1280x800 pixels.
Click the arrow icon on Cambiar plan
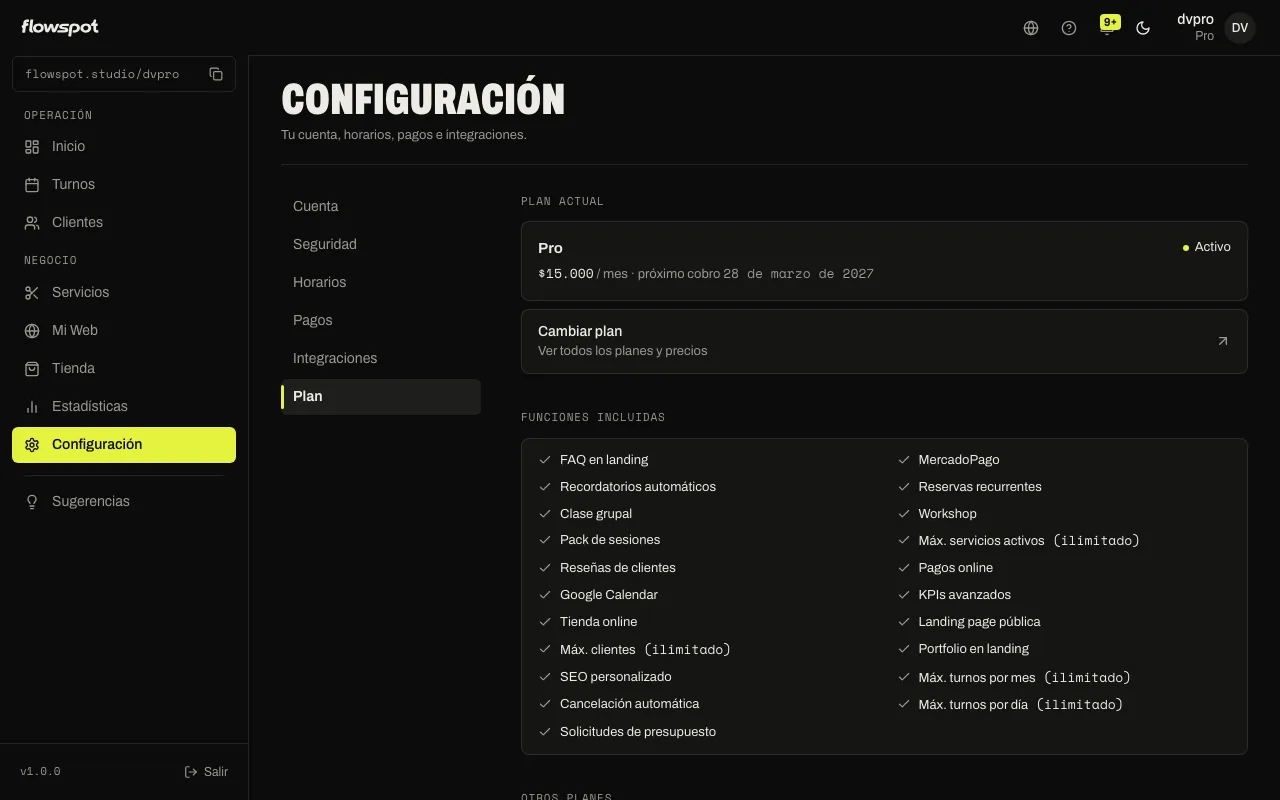coord(1222,341)
